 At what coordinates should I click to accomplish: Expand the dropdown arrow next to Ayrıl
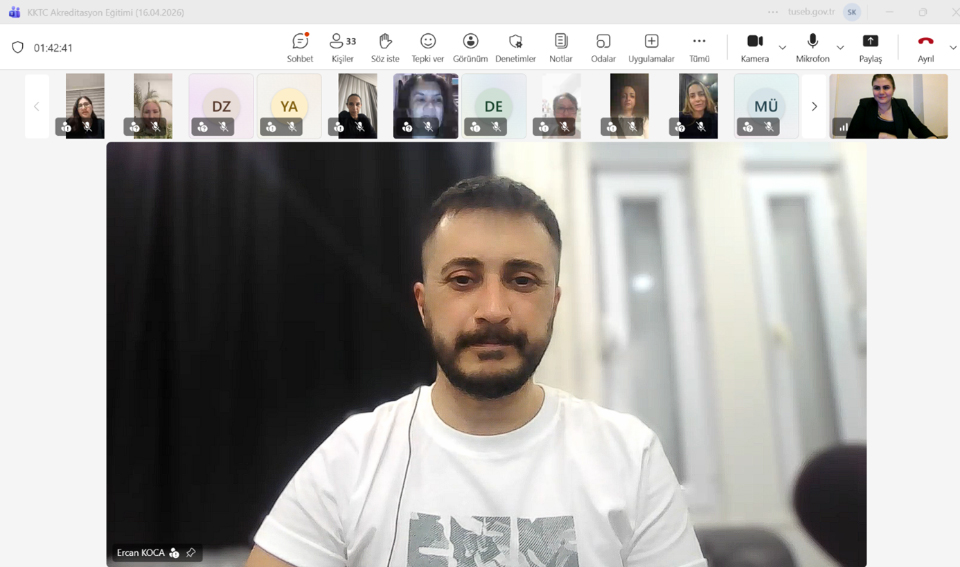(x=952, y=48)
